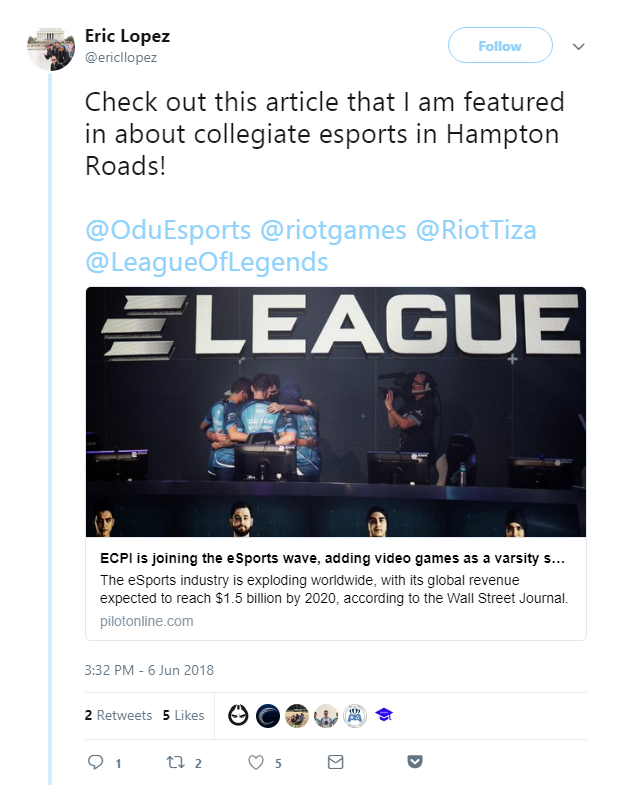Open ECPI eSports article headline
Image resolution: width=617 pixels, height=785 pixels.
point(333,558)
